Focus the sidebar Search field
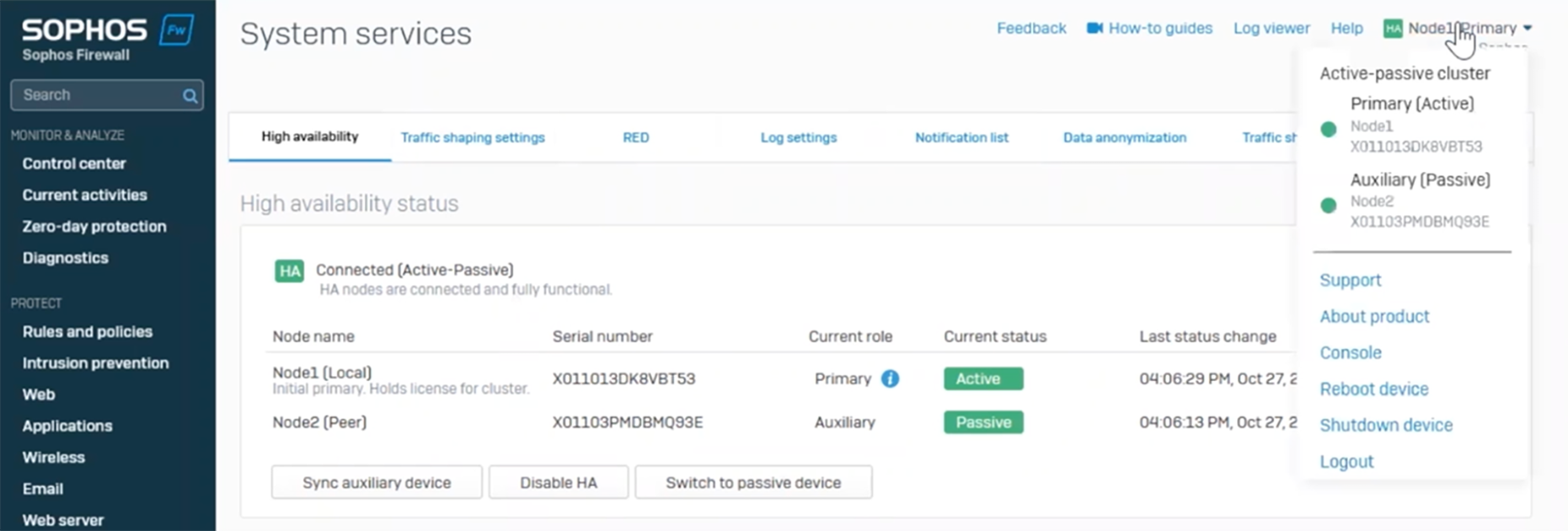This screenshot has width=1568, height=531. pos(97,95)
